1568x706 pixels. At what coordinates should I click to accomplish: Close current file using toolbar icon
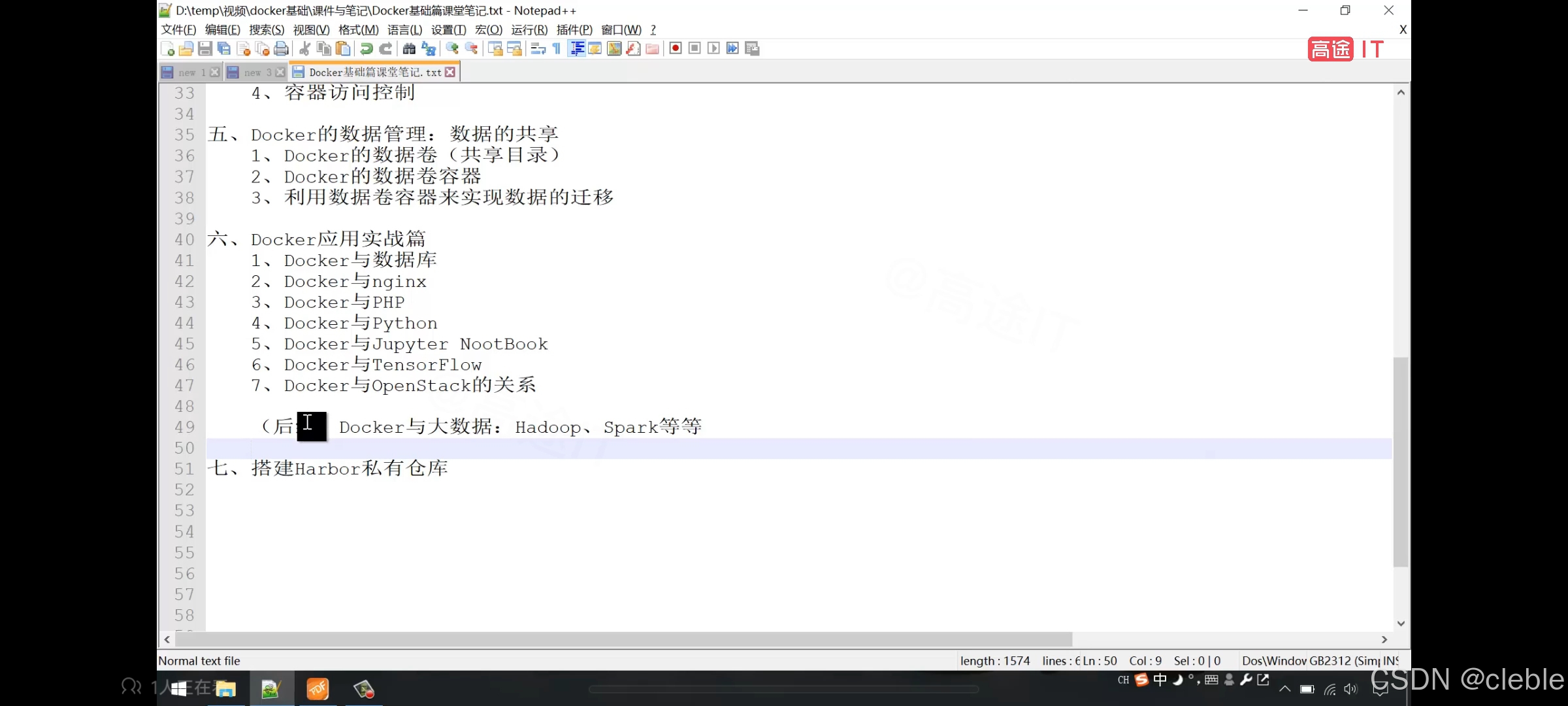pos(244,49)
